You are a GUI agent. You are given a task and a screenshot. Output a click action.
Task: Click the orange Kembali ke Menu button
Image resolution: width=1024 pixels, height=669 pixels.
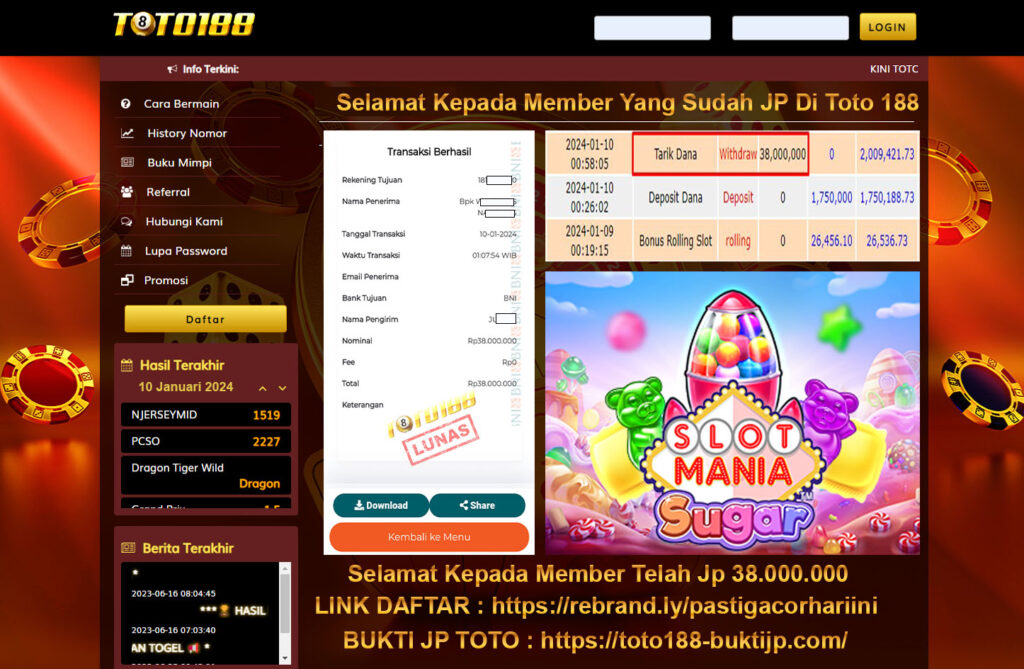point(429,537)
